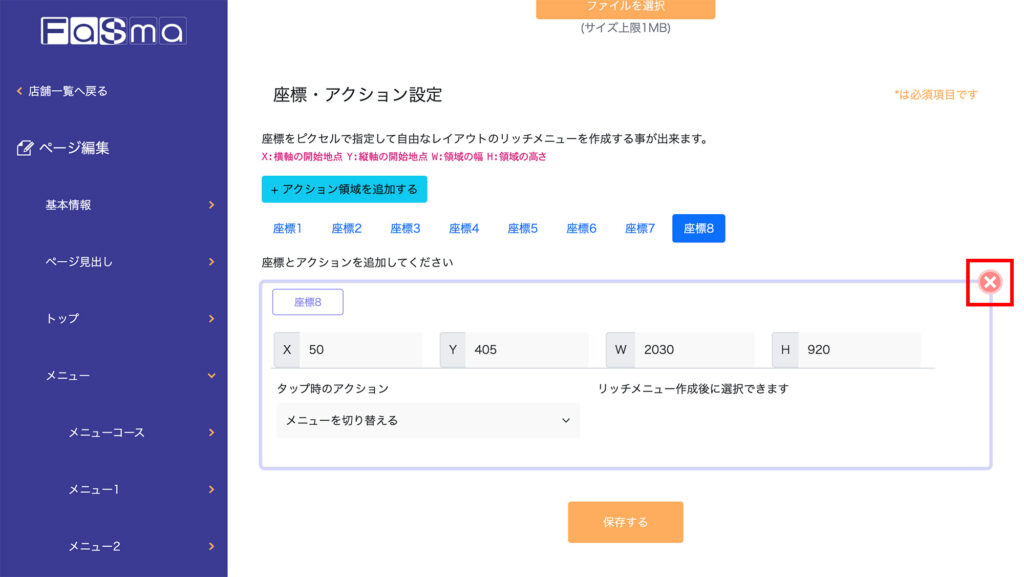Click the page edit pencil icon

pyautogui.click(x=26, y=148)
